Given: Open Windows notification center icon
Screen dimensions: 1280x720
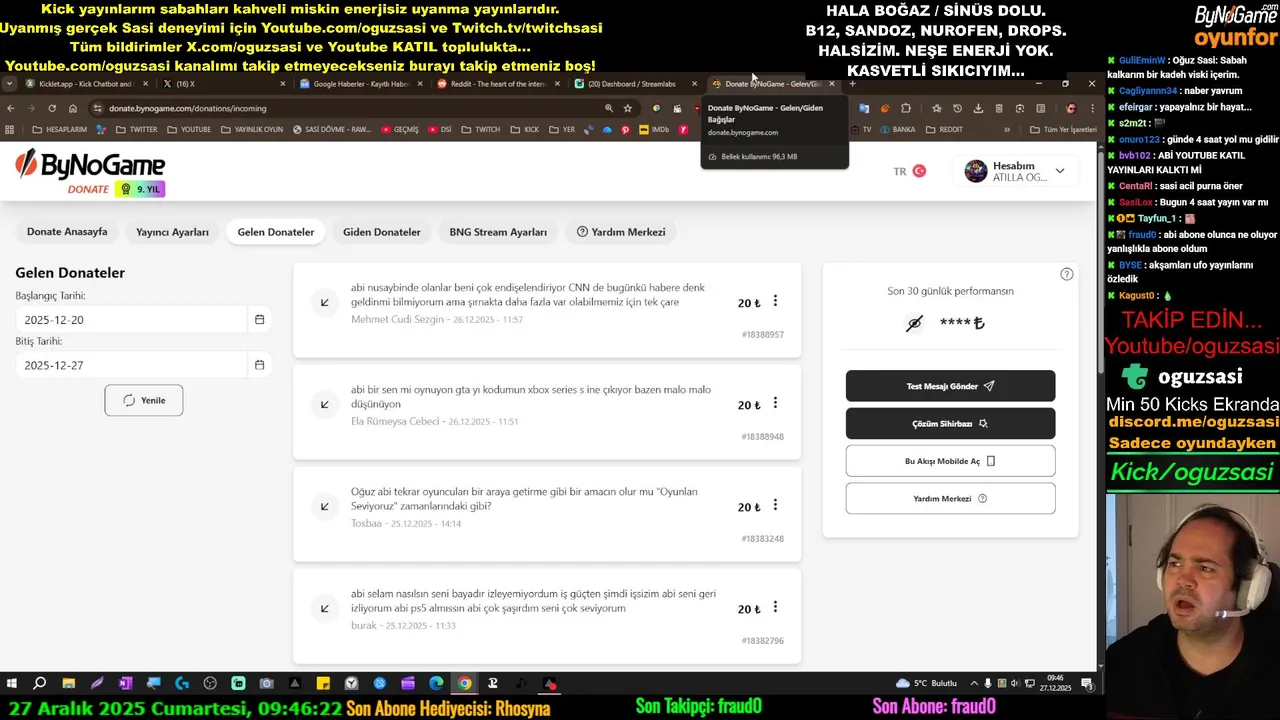Looking at the screenshot, I should [x=1087, y=683].
